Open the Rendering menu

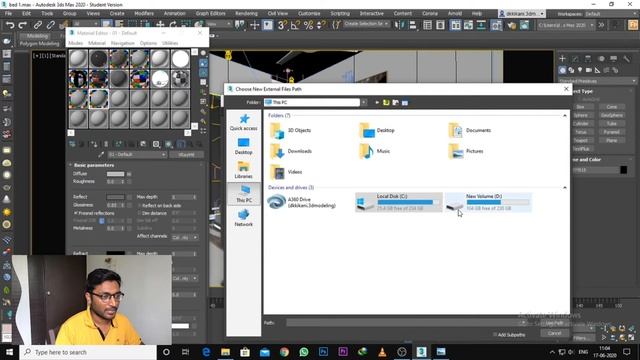point(246,13)
